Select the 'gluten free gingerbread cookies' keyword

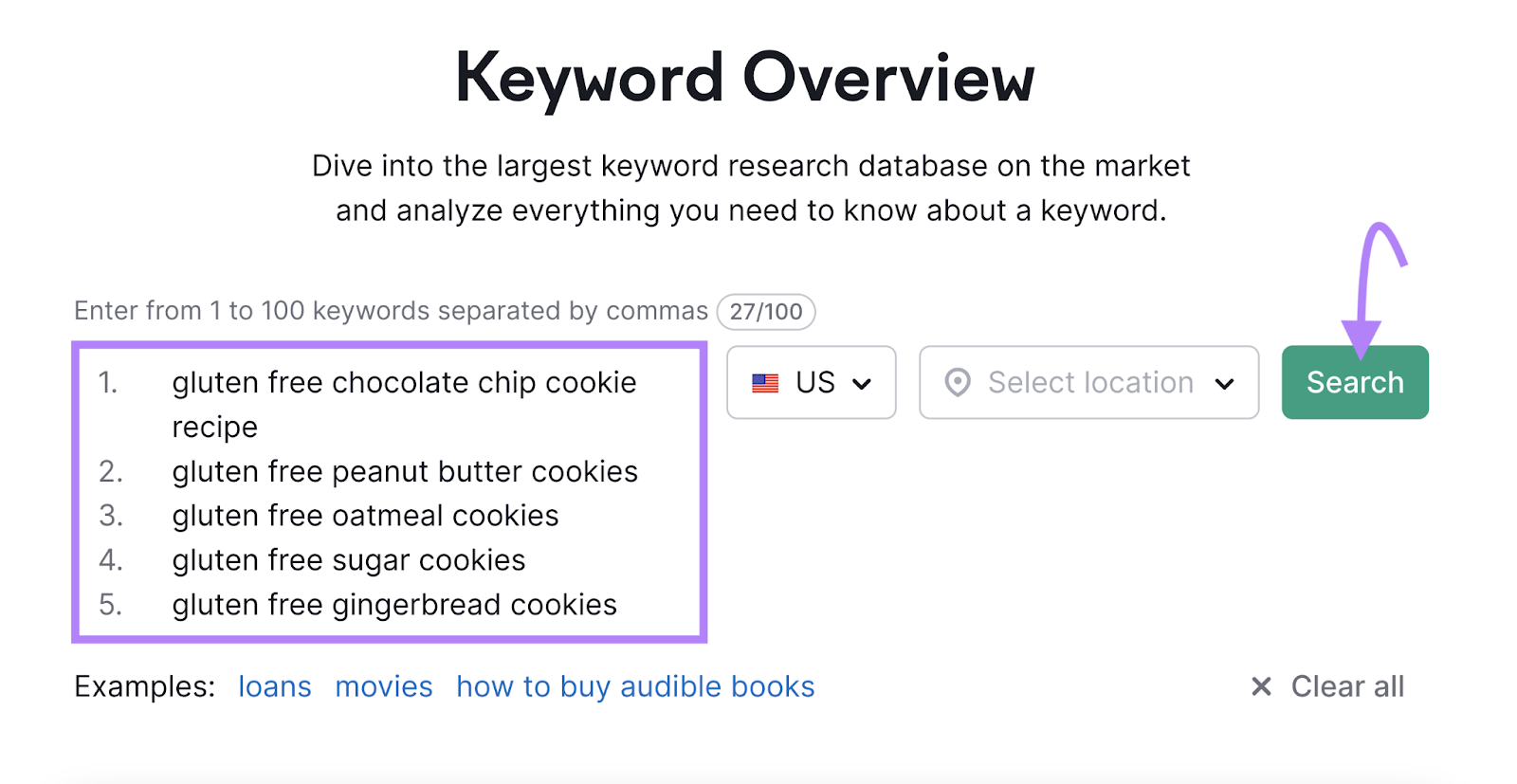pyautogui.click(x=394, y=604)
